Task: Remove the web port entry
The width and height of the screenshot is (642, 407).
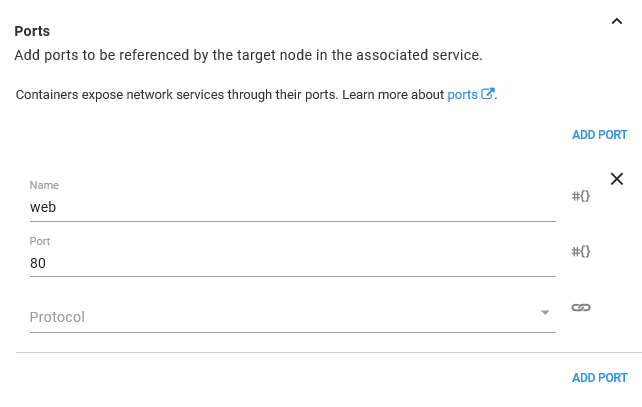Action: click(x=616, y=179)
